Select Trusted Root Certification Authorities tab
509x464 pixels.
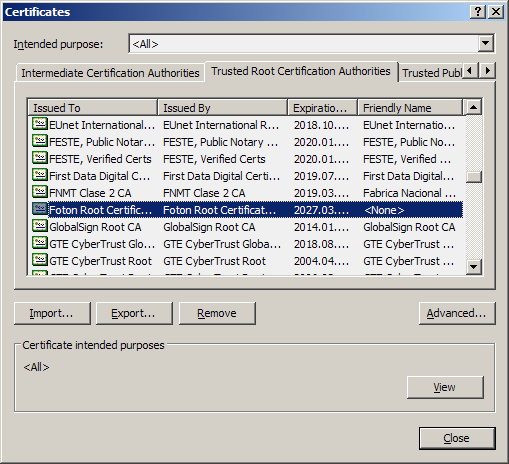pyautogui.click(x=301, y=71)
